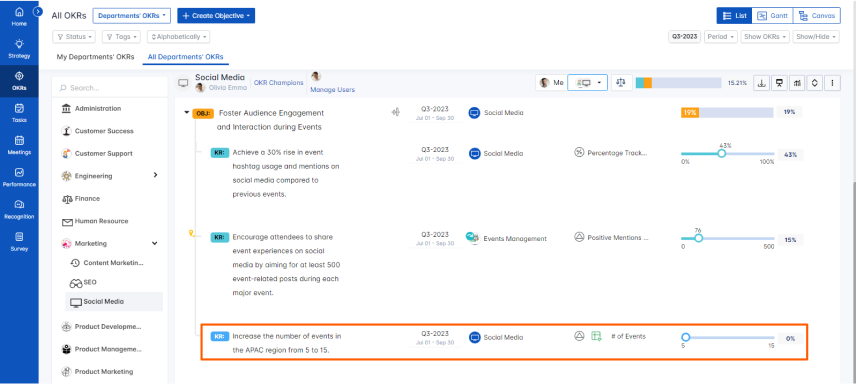Open the Departments' OKRs dropdown
Image resolution: width=856 pixels, height=384 pixels.
pos(132,16)
